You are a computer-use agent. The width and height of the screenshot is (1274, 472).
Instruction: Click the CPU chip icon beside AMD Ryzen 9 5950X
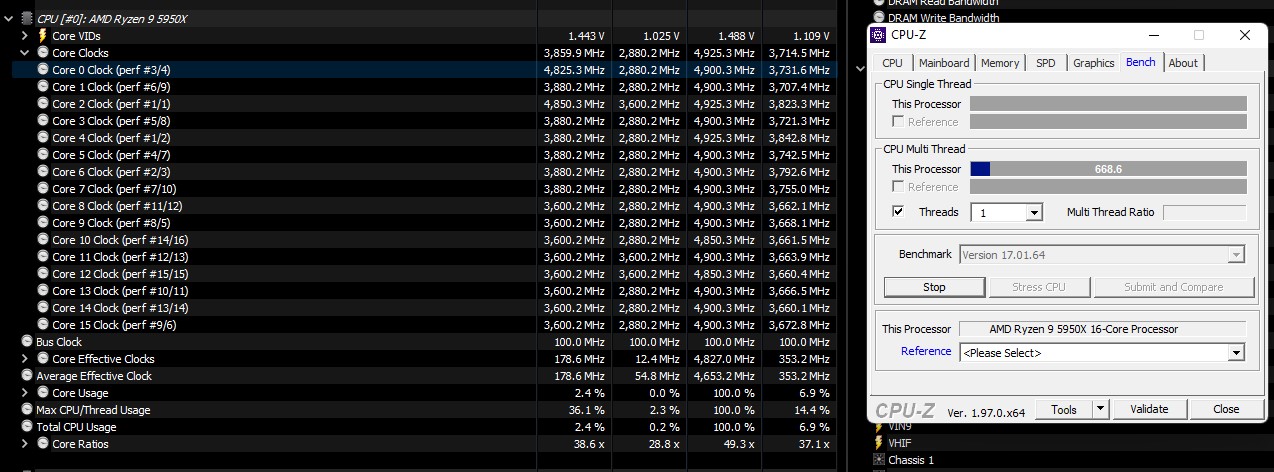pyautogui.click(x=27, y=19)
